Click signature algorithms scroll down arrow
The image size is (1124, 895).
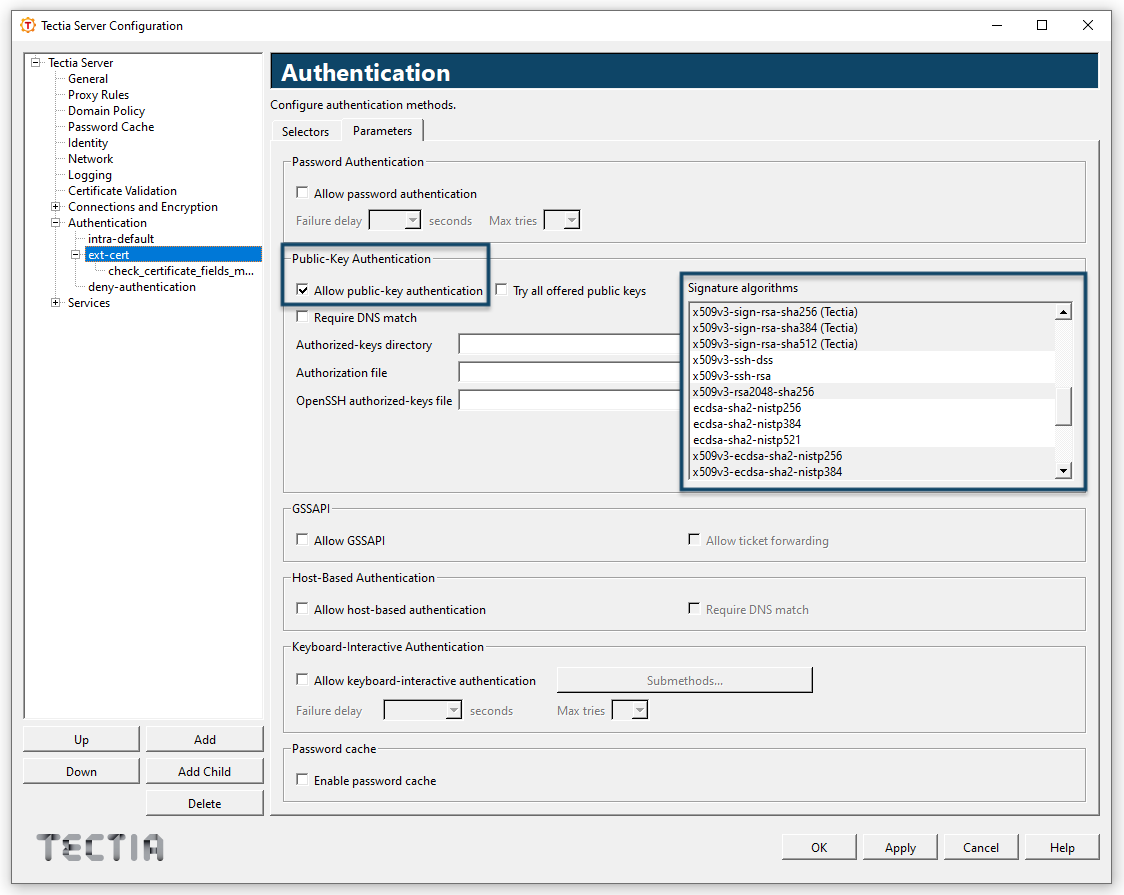[1064, 470]
